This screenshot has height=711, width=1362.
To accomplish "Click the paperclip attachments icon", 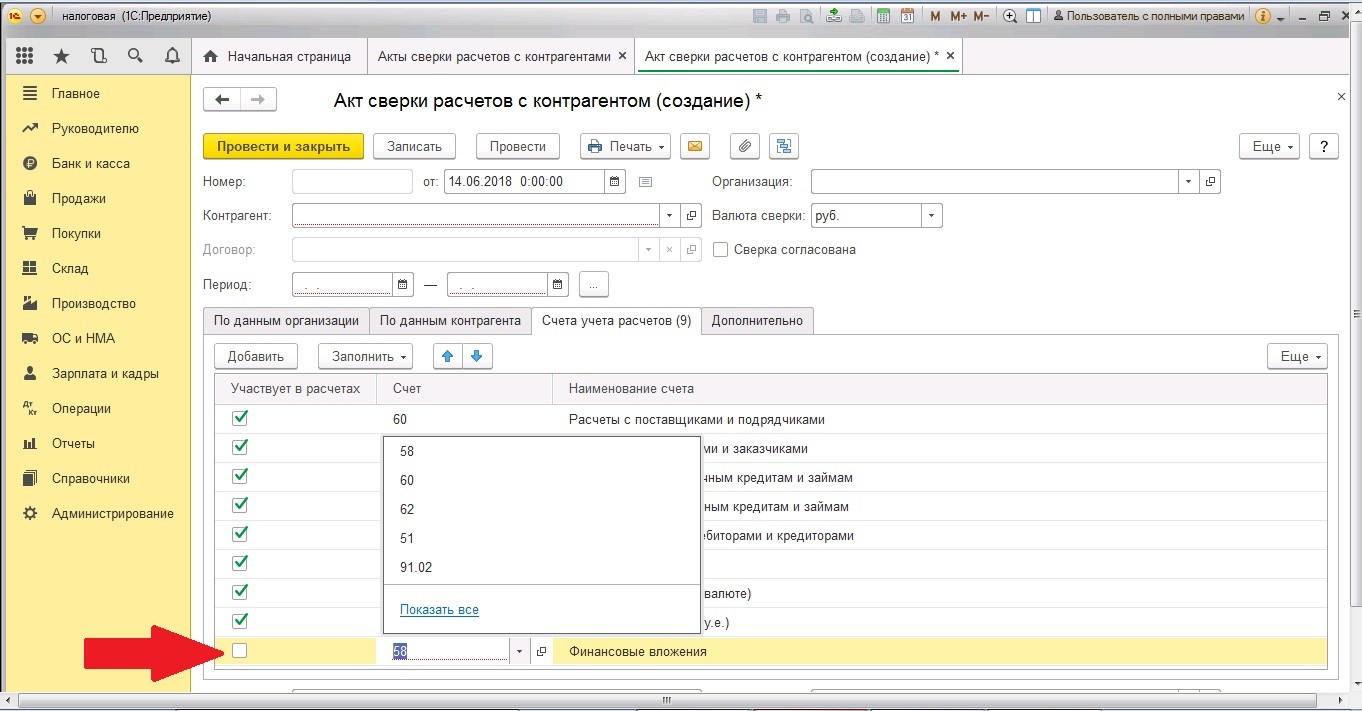I will point(744,146).
